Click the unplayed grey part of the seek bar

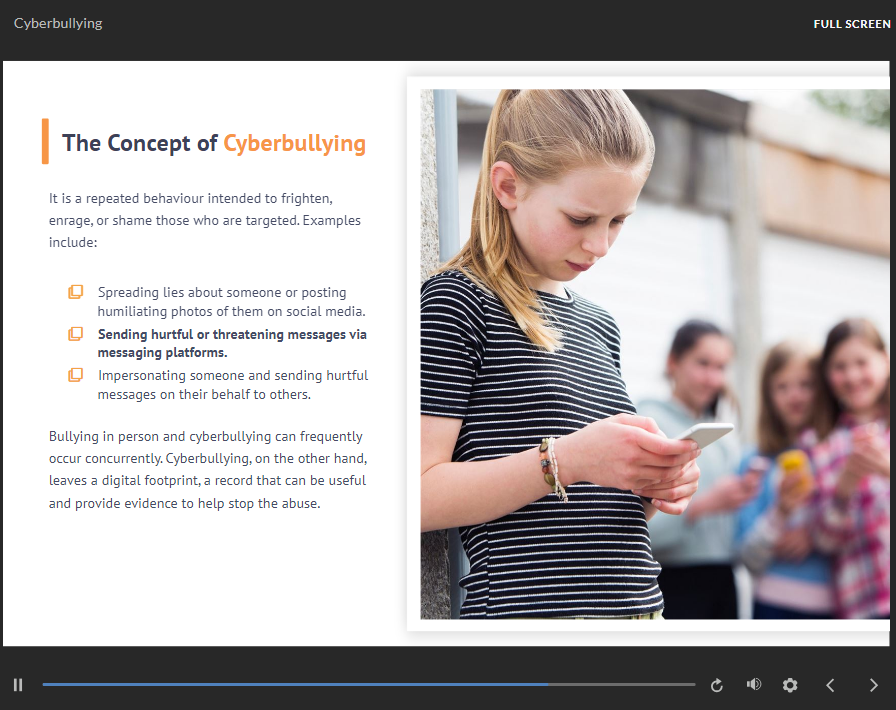point(622,684)
